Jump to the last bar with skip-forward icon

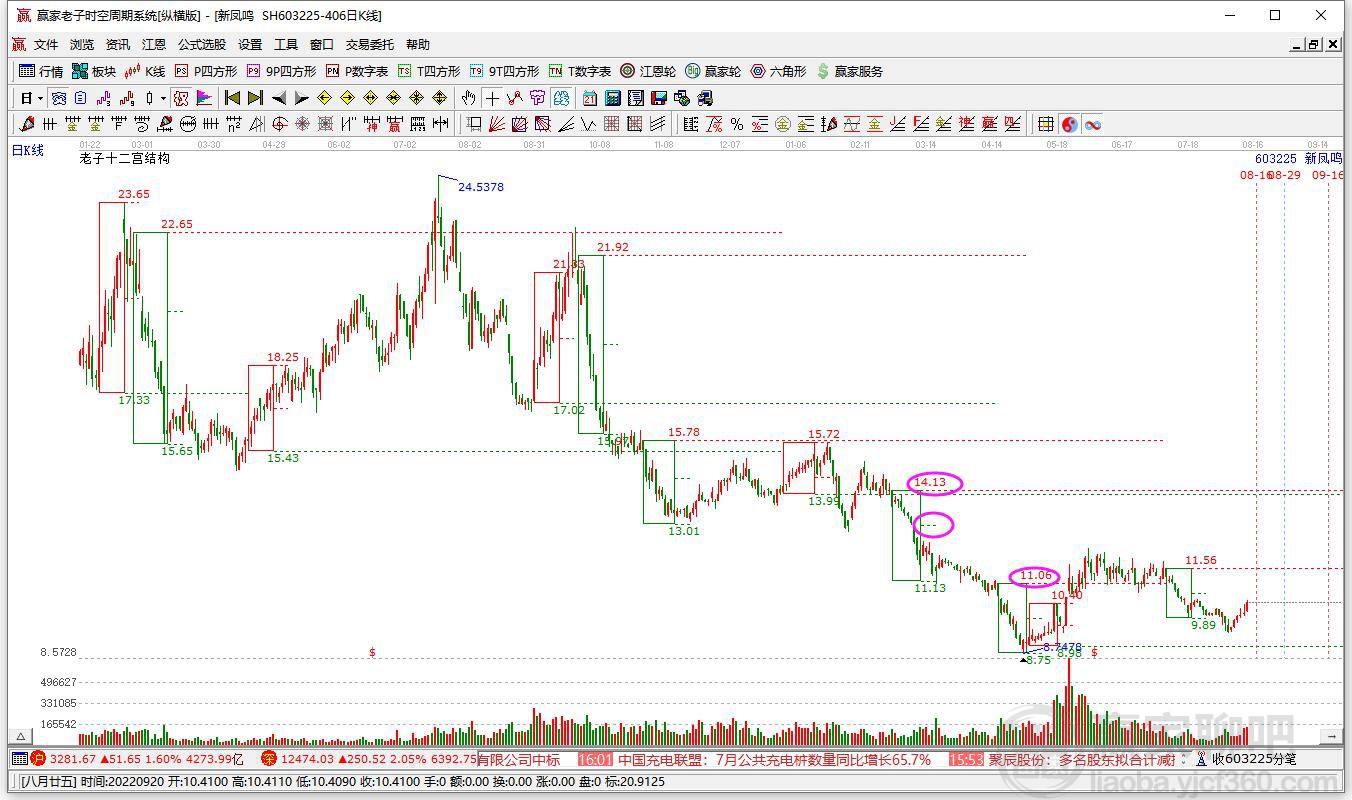[255, 98]
